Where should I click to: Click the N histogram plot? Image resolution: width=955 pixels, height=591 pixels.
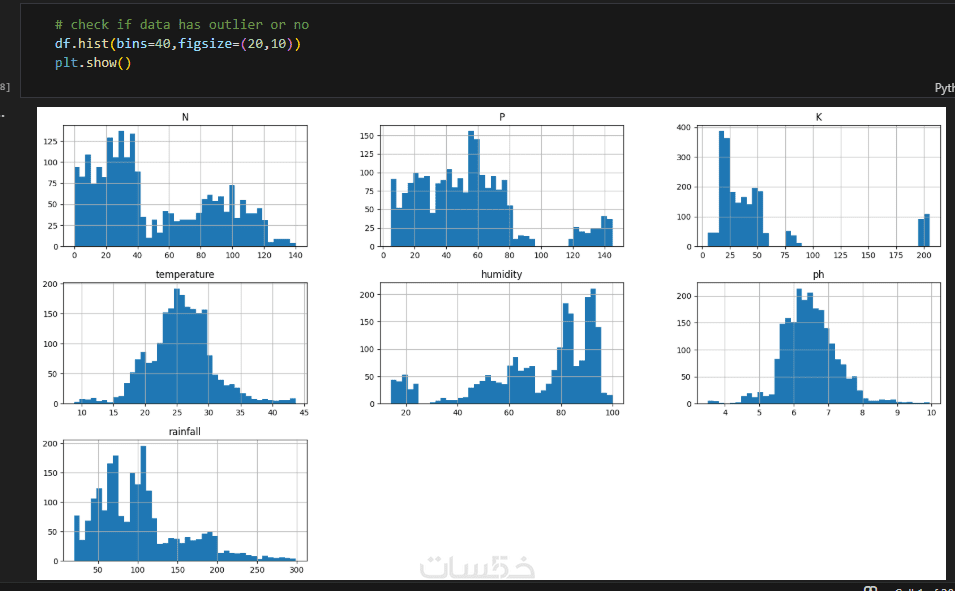click(185, 186)
